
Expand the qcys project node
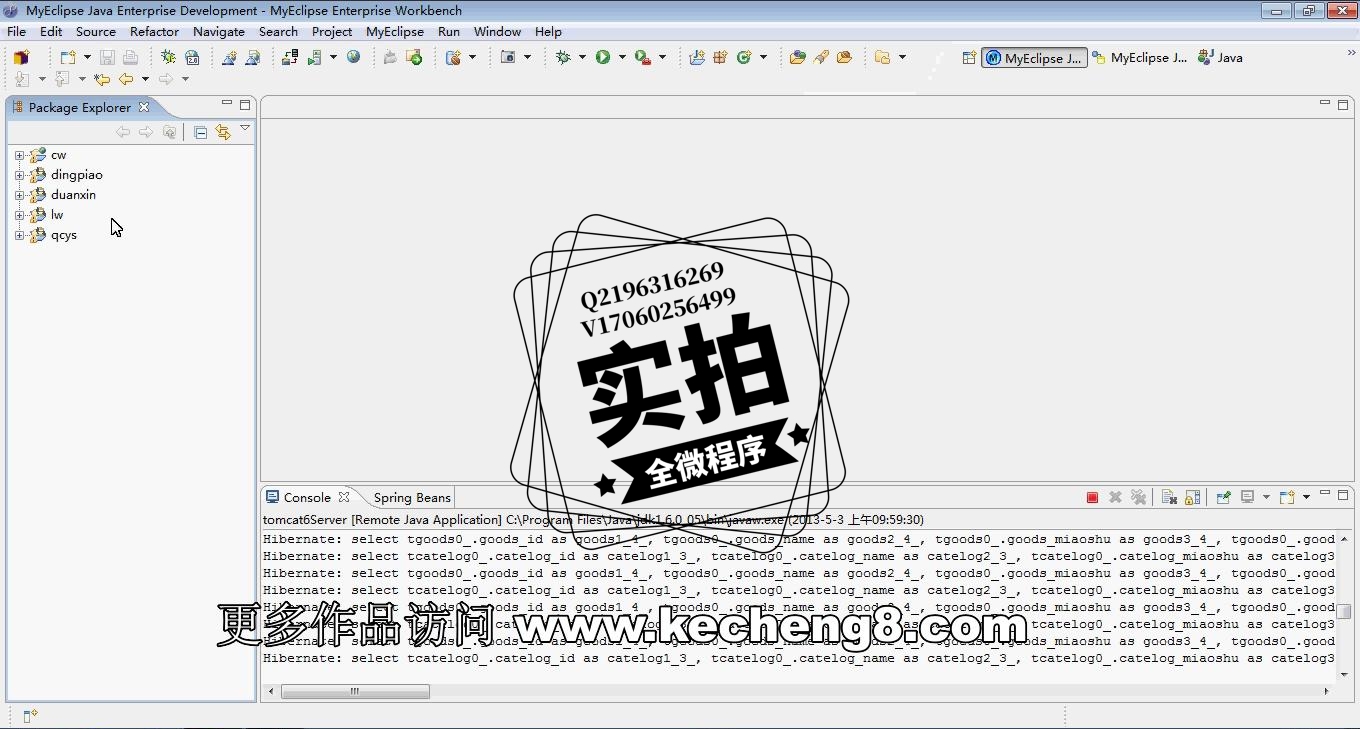19,235
